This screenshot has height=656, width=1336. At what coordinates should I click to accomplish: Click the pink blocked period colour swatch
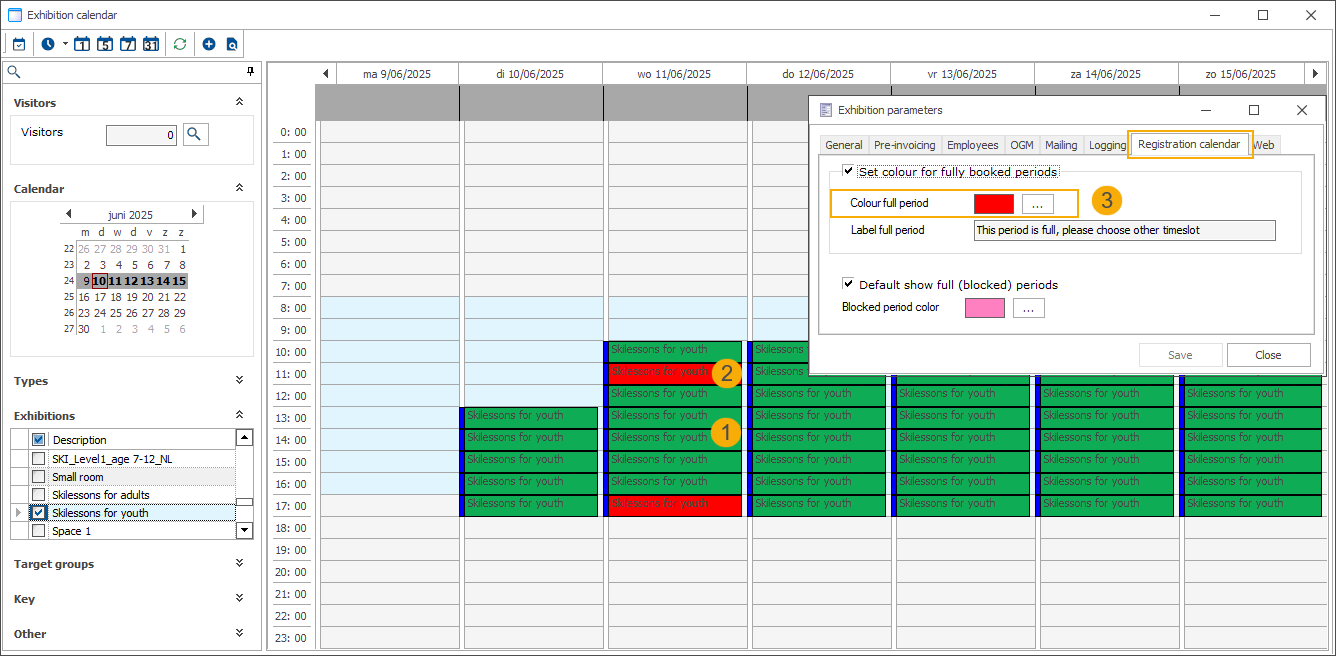pyautogui.click(x=984, y=308)
